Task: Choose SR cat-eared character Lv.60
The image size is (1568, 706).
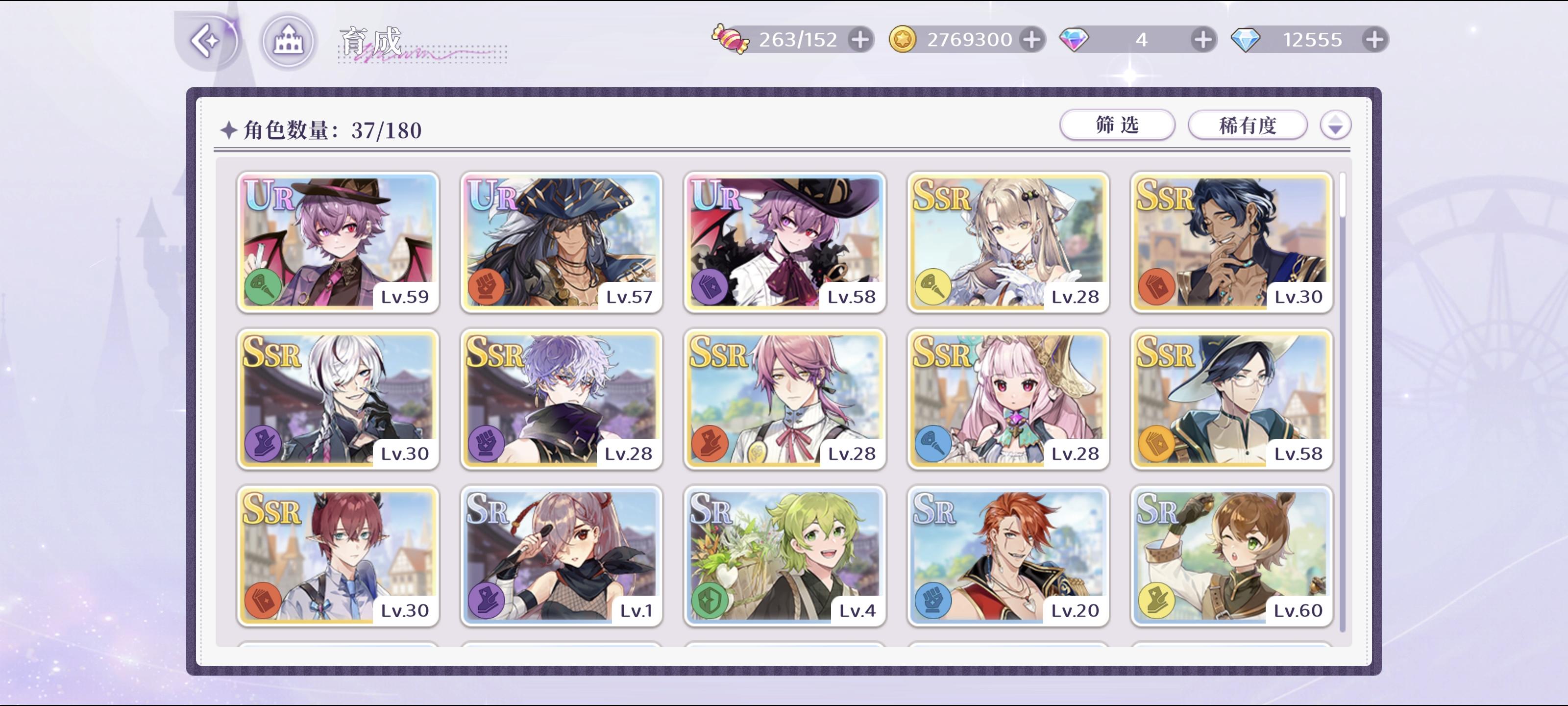Action: [1231, 556]
